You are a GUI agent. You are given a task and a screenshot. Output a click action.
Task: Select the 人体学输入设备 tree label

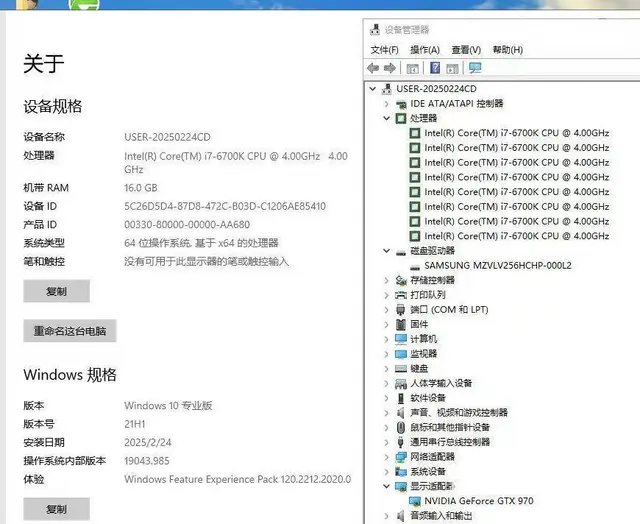[441, 383]
